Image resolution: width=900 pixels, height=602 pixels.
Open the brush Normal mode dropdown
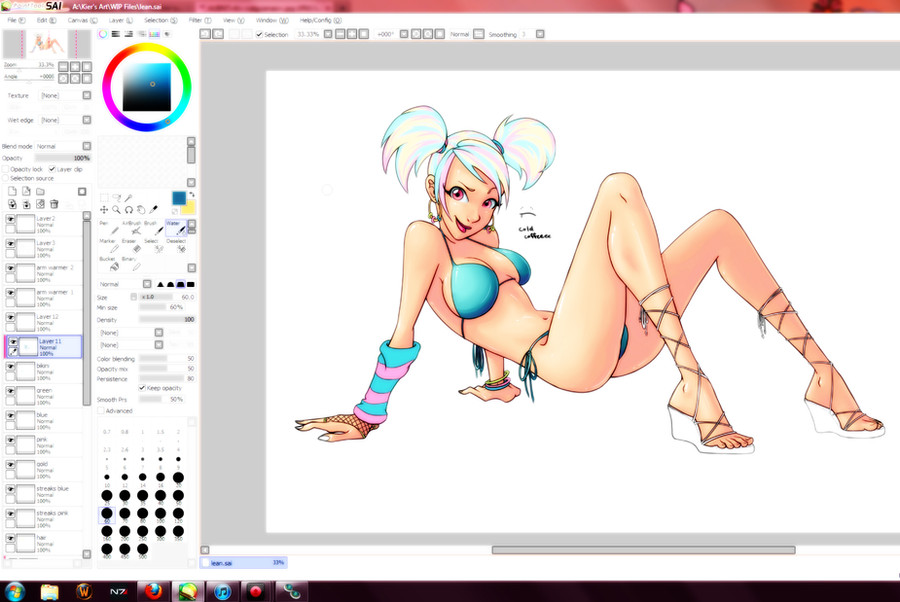click(x=147, y=284)
